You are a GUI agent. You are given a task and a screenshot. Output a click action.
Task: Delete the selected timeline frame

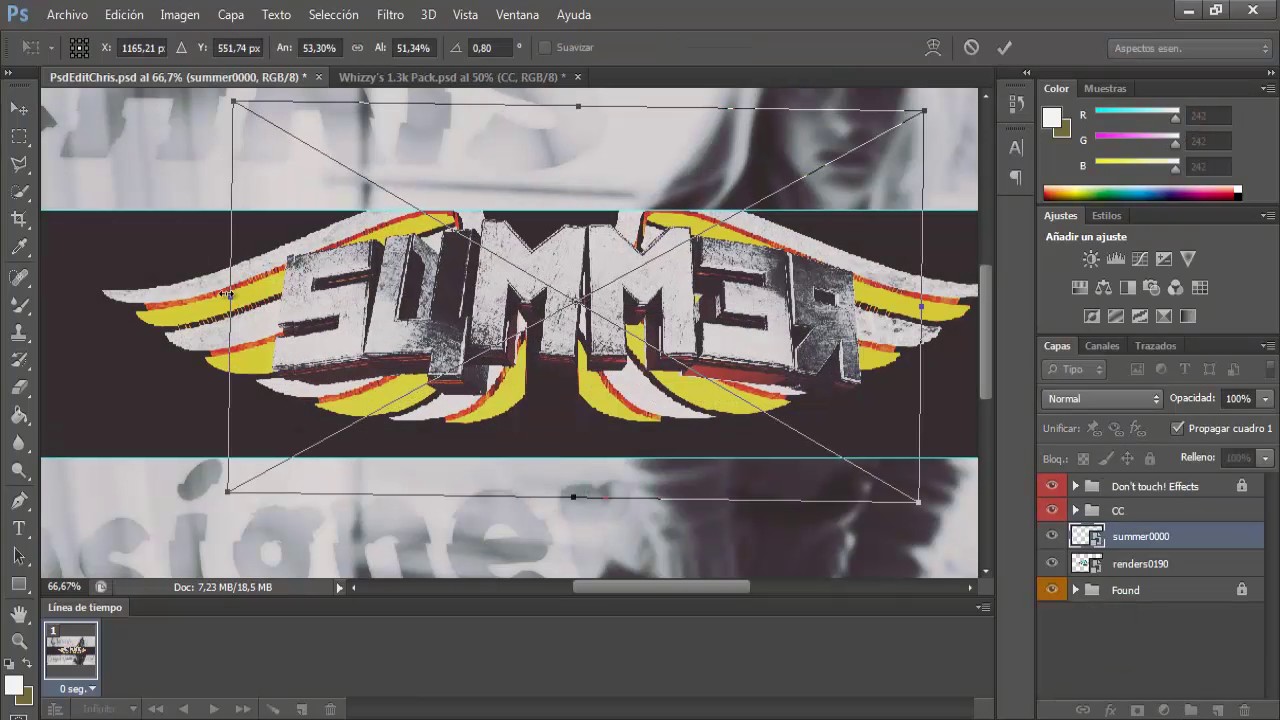pyautogui.click(x=330, y=709)
